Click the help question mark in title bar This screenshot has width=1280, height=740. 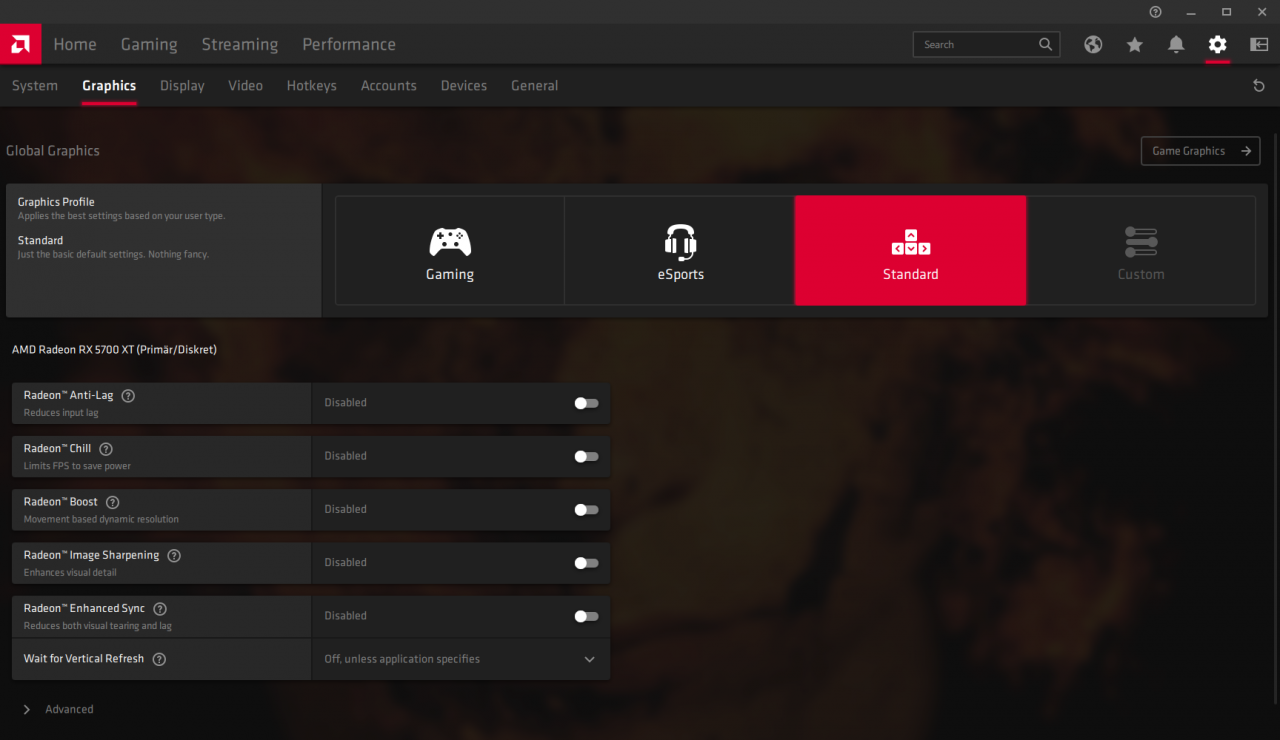(1156, 12)
